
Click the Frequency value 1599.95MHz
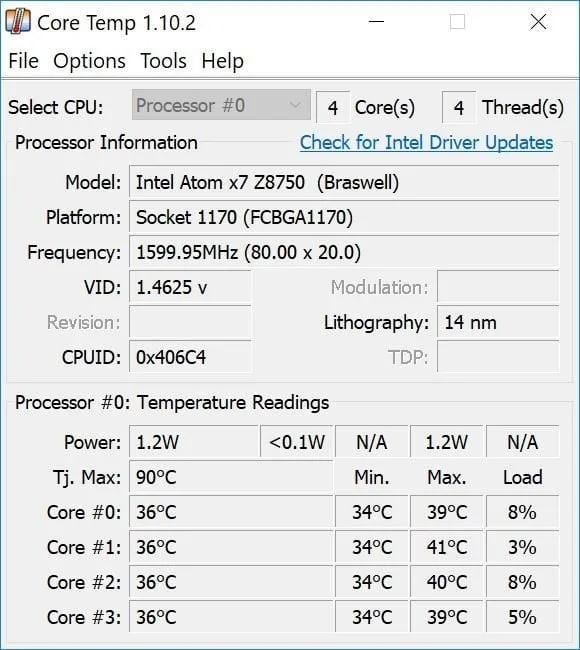coord(344,252)
